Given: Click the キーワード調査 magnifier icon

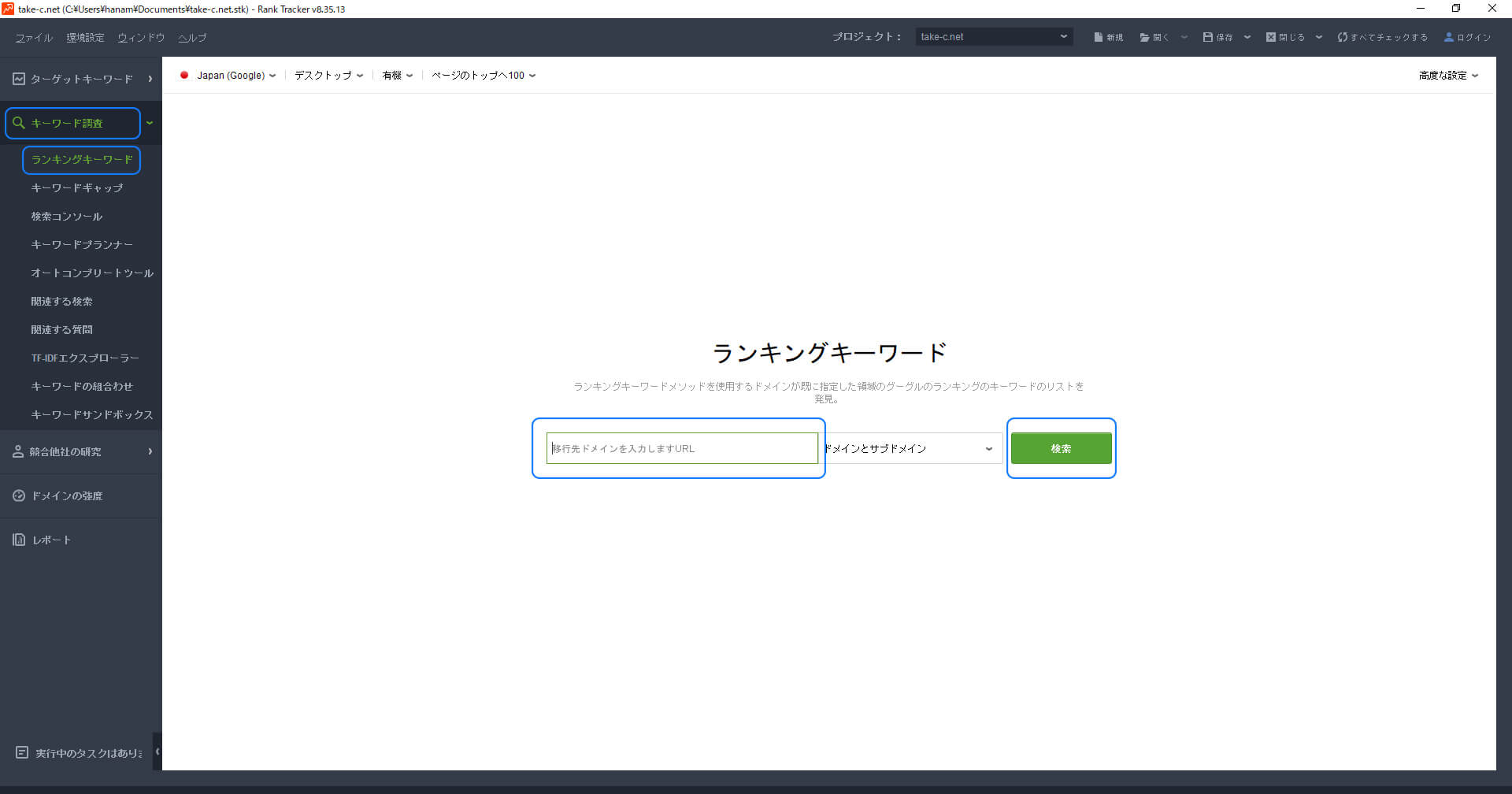Looking at the screenshot, I should pyautogui.click(x=19, y=123).
